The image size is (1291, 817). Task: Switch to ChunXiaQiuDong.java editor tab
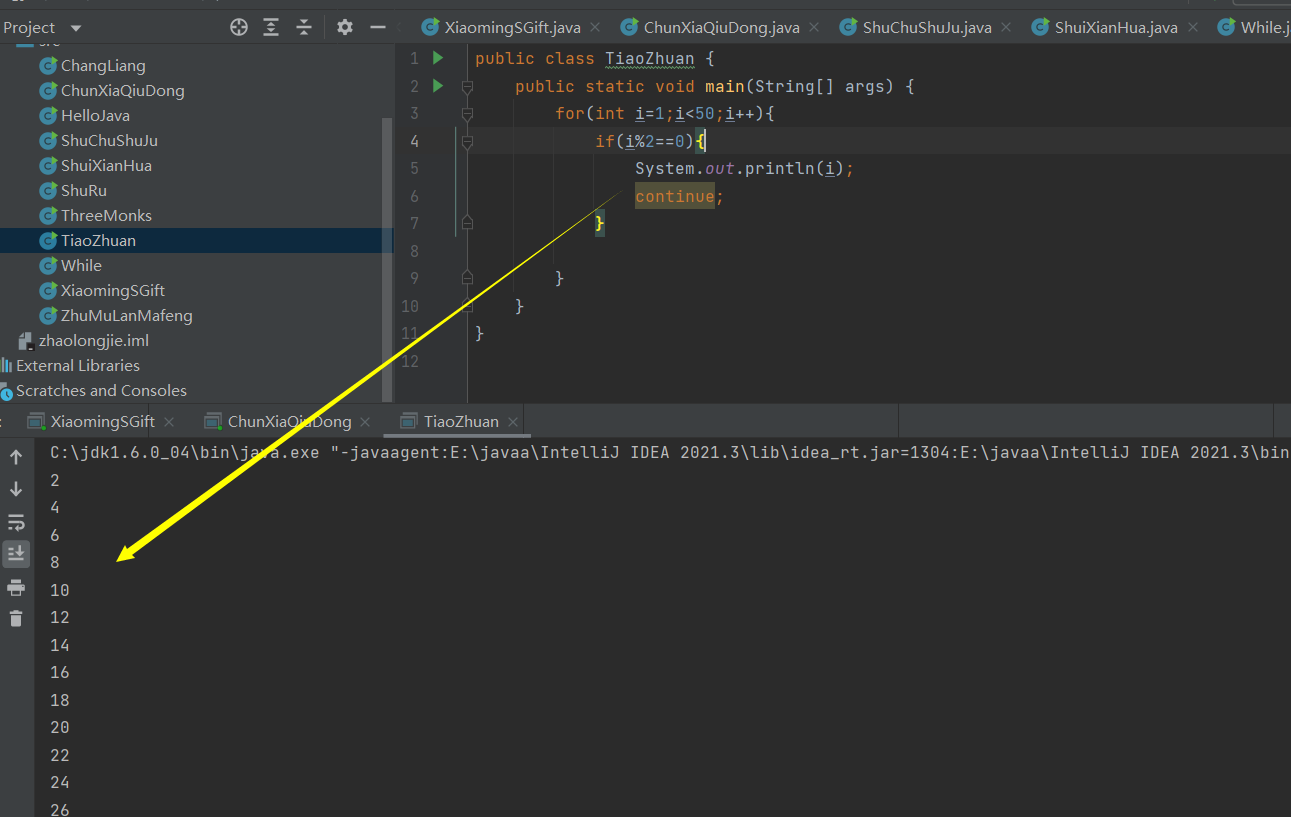point(719,27)
